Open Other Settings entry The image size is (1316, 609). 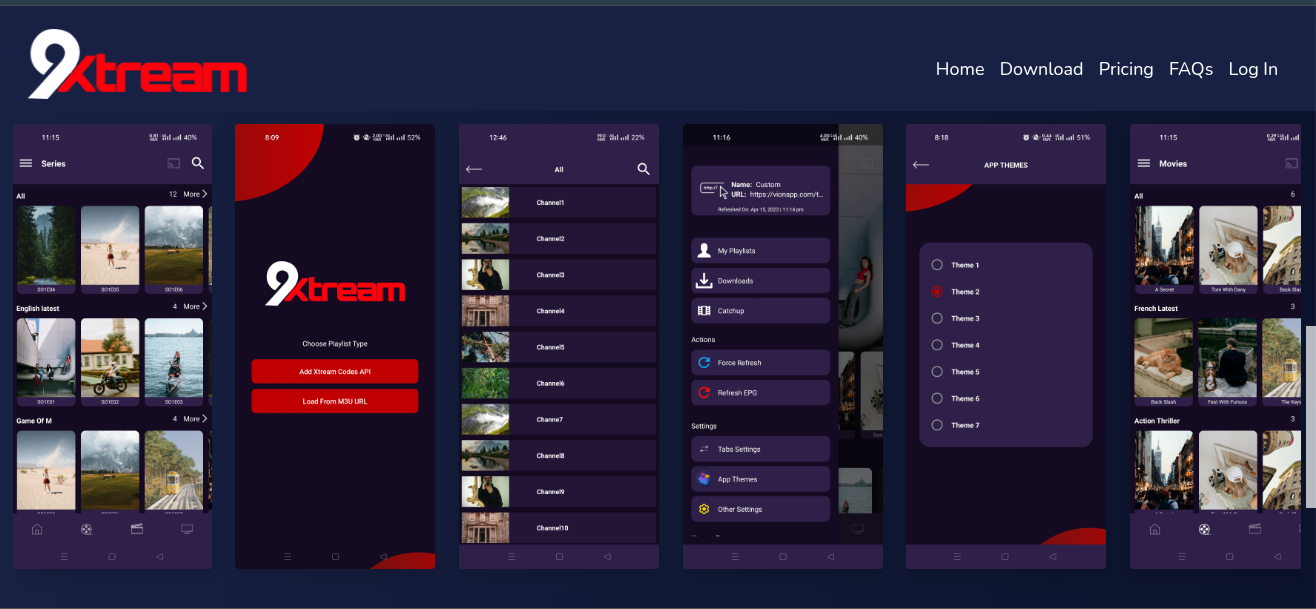click(760, 509)
